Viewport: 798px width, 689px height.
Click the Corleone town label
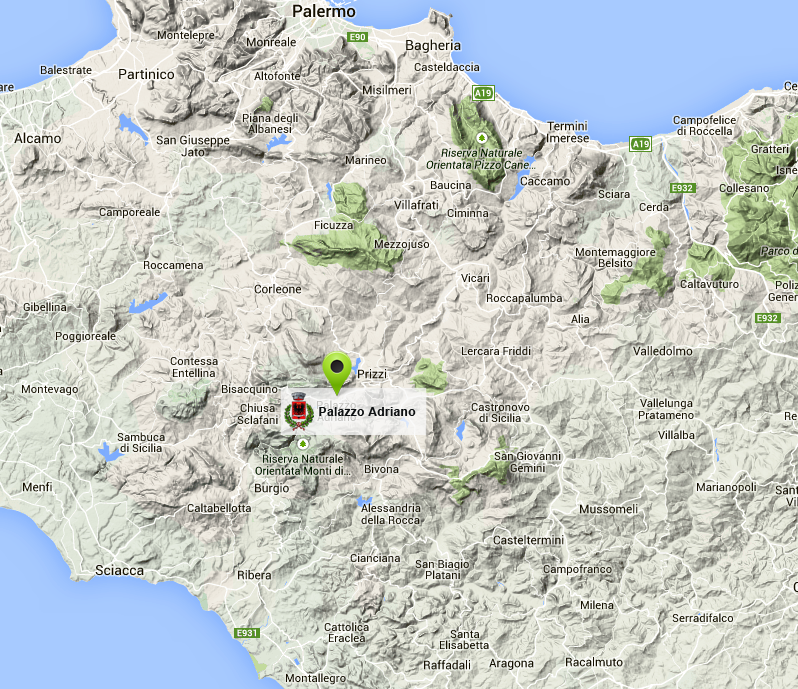click(278, 289)
